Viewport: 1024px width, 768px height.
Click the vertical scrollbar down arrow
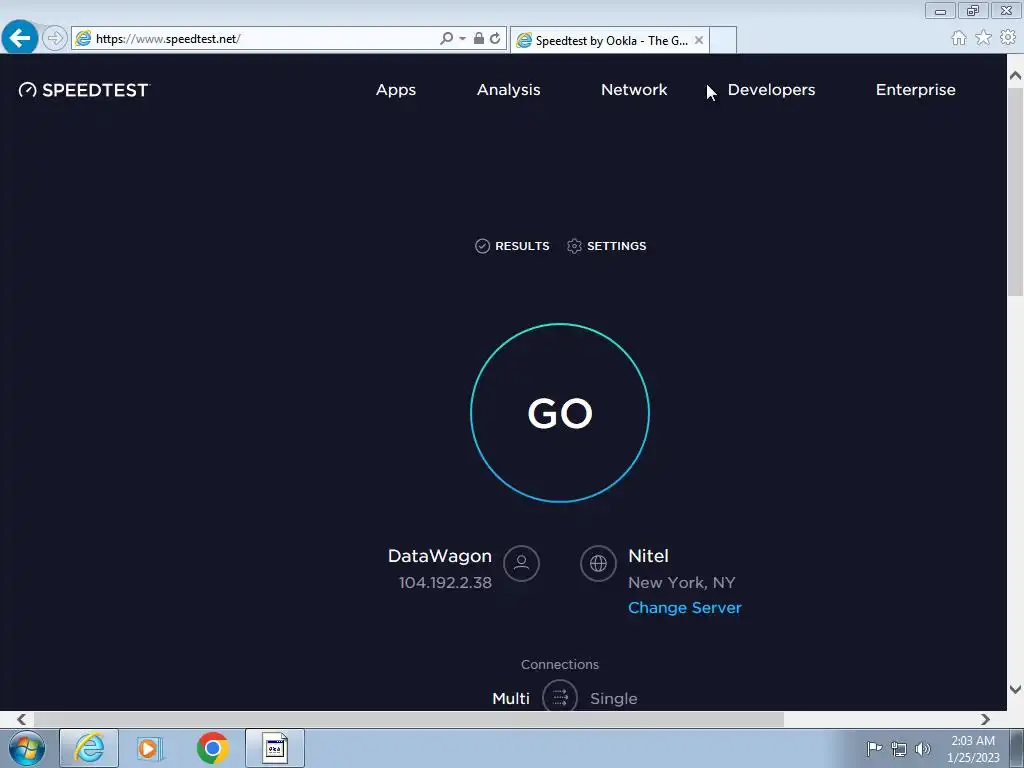point(1016,689)
